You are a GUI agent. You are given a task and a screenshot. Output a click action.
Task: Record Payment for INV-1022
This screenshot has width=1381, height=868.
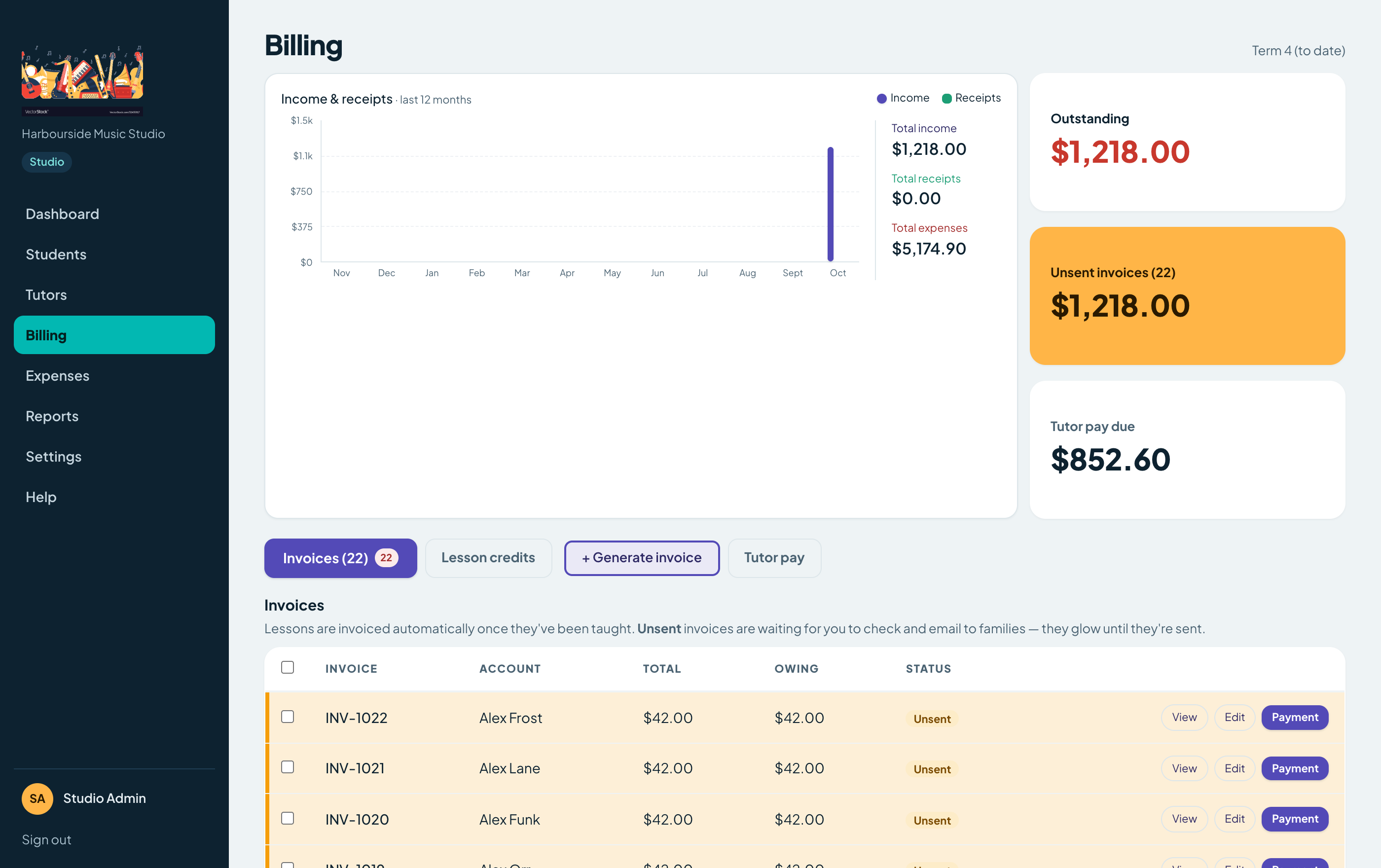[x=1294, y=717]
